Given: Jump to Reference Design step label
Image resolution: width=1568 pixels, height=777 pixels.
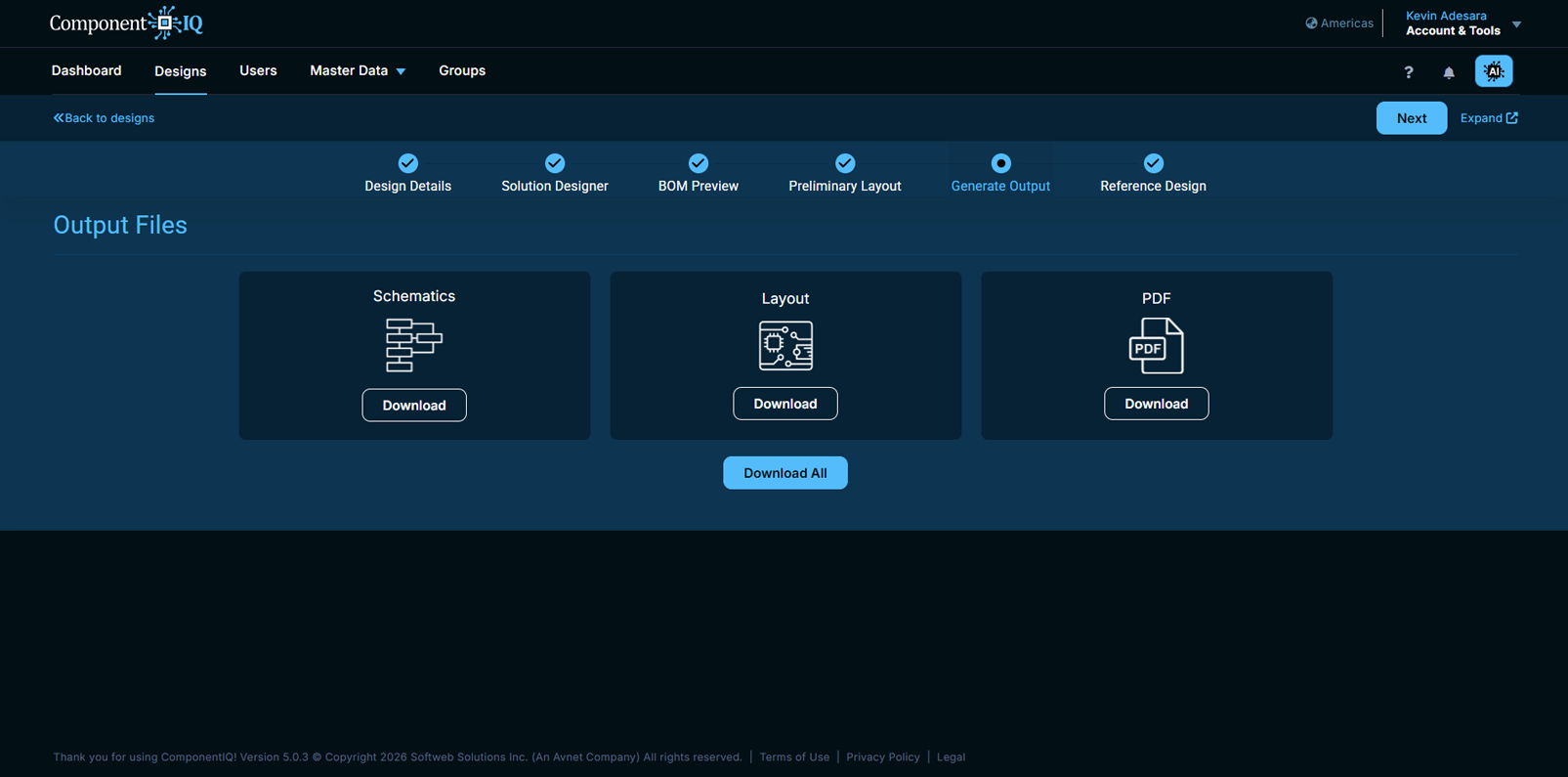Looking at the screenshot, I should click(x=1153, y=186).
